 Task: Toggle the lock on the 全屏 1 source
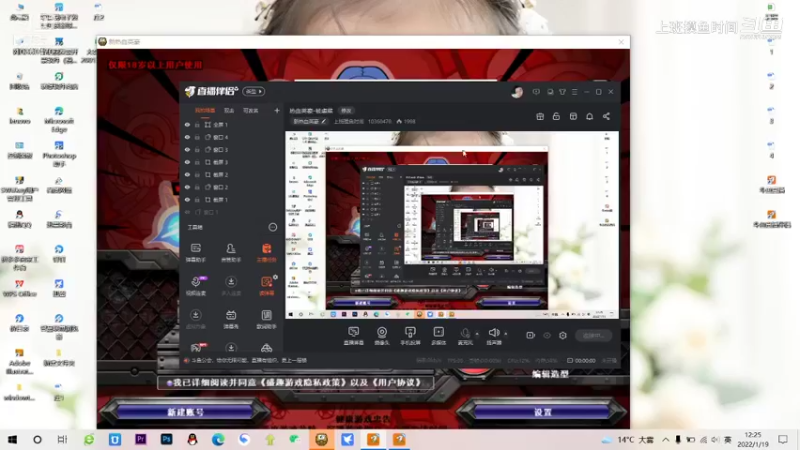point(197,124)
